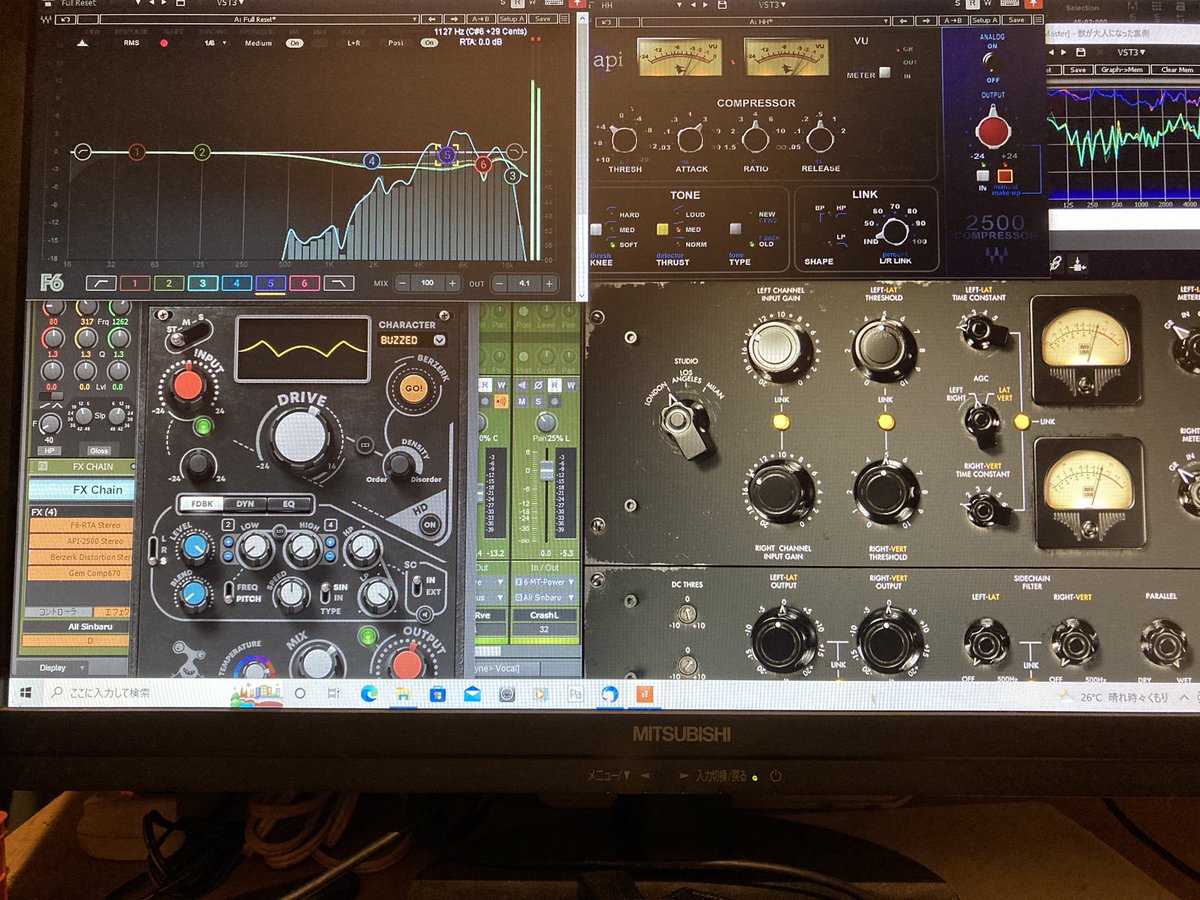
Task: Select band 5 tab in F6
Action: point(271,283)
